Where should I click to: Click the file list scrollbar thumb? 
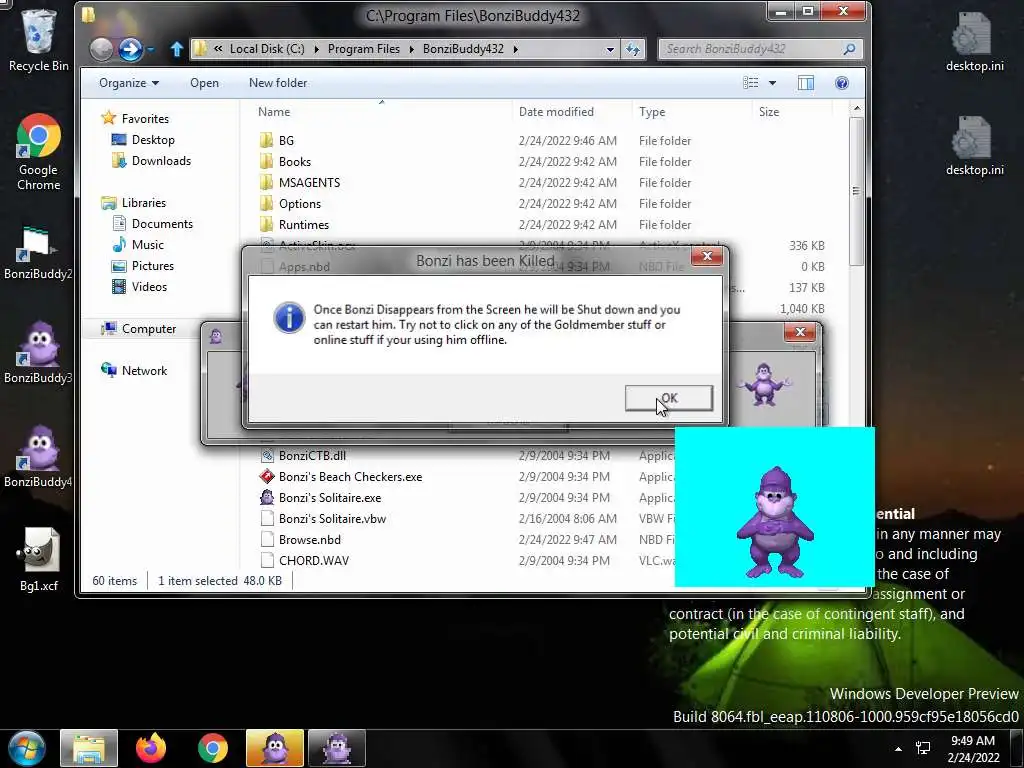pos(856,191)
